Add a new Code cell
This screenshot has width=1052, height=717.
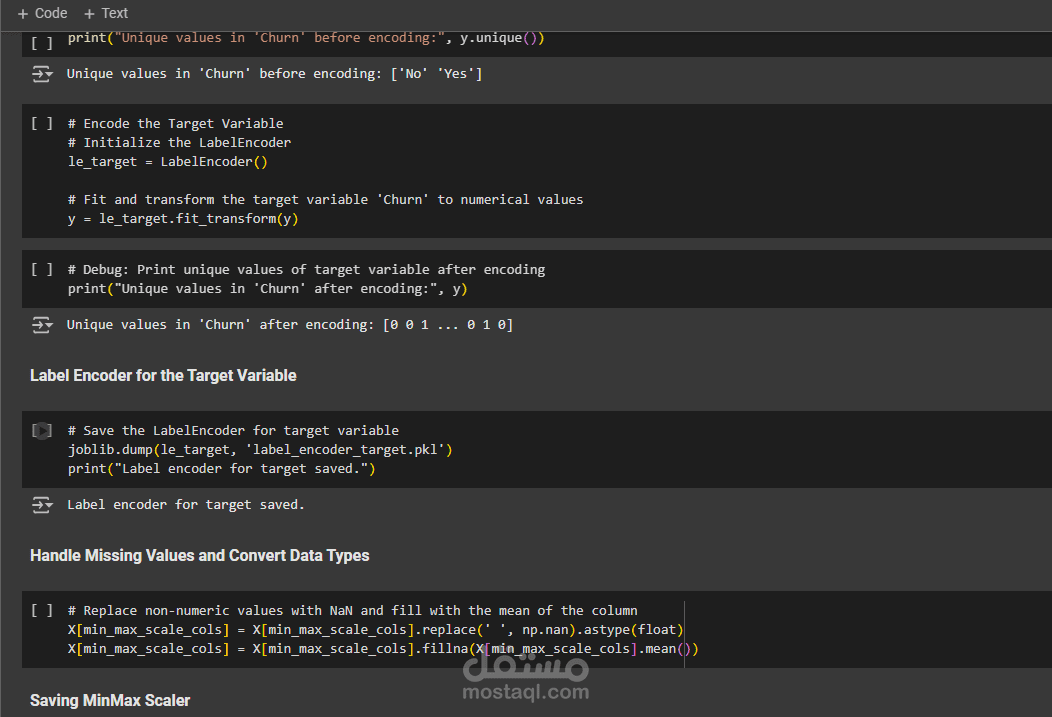click(42, 13)
